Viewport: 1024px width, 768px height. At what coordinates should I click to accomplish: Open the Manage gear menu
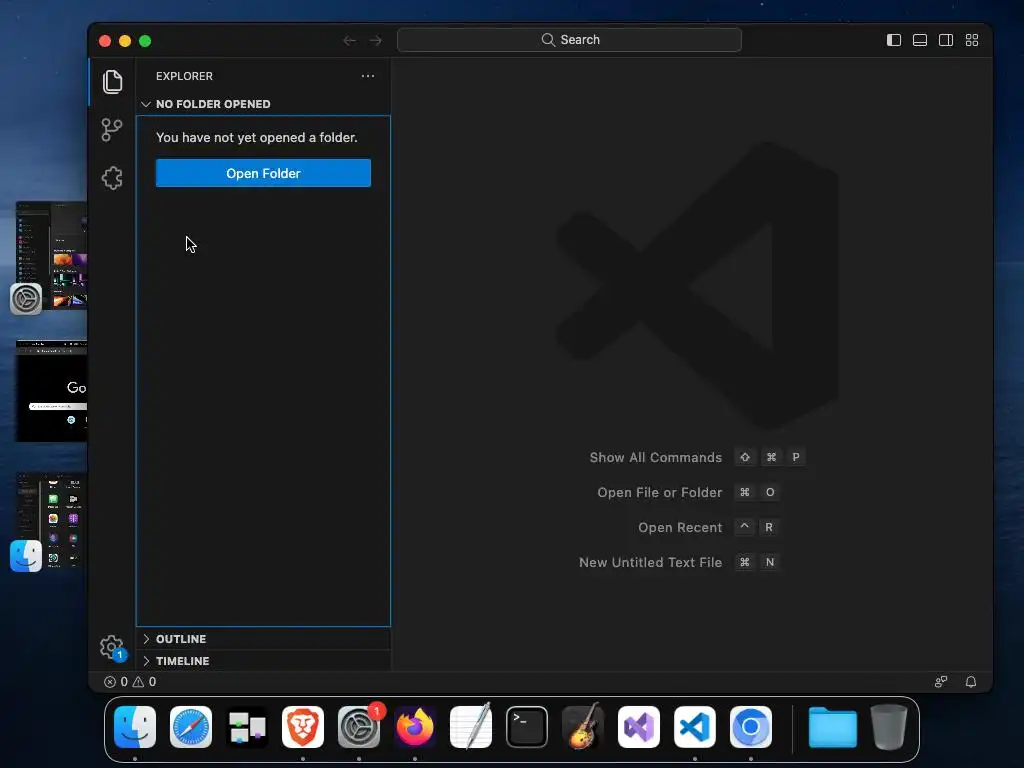click(x=112, y=647)
